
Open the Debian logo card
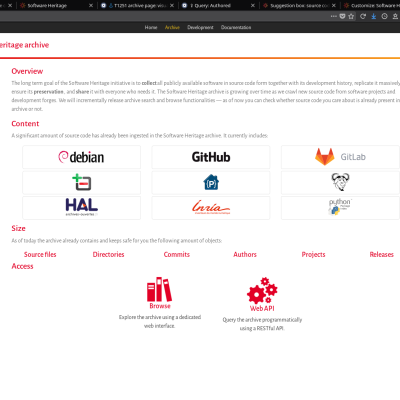point(81,157)
